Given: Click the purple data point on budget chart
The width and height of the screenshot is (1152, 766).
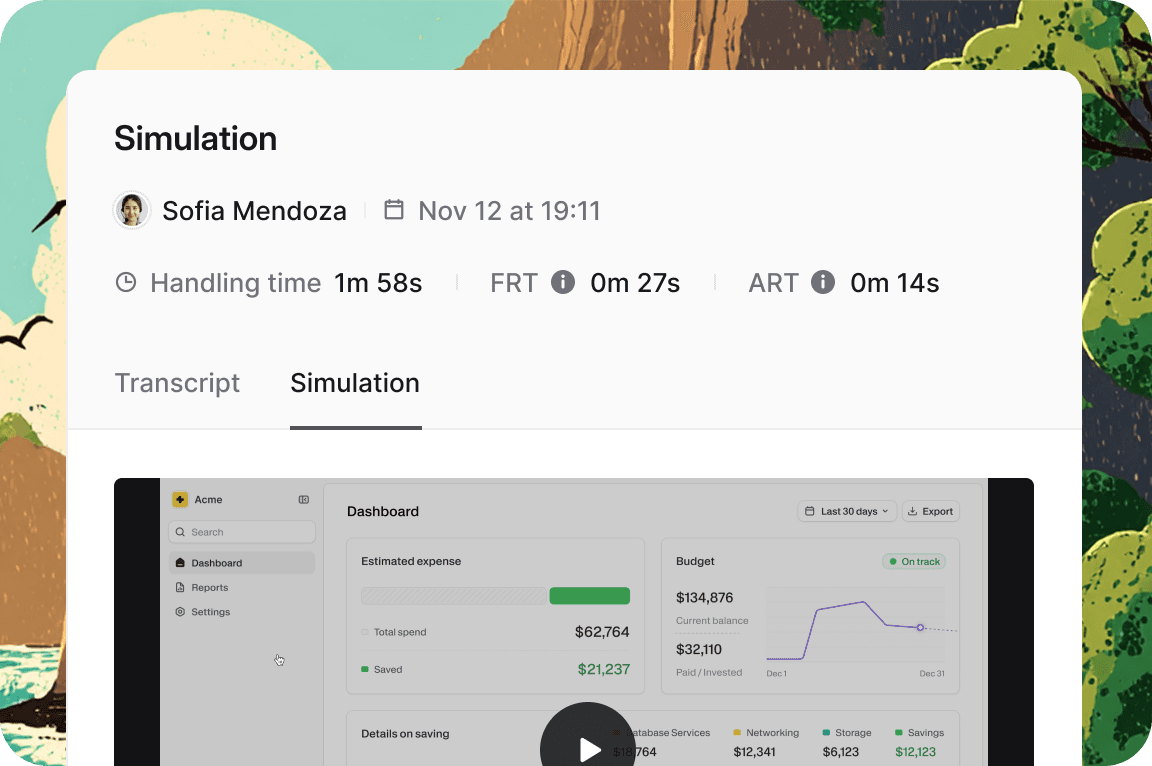Looking at the screenshot, I should (x=920, y=627).
